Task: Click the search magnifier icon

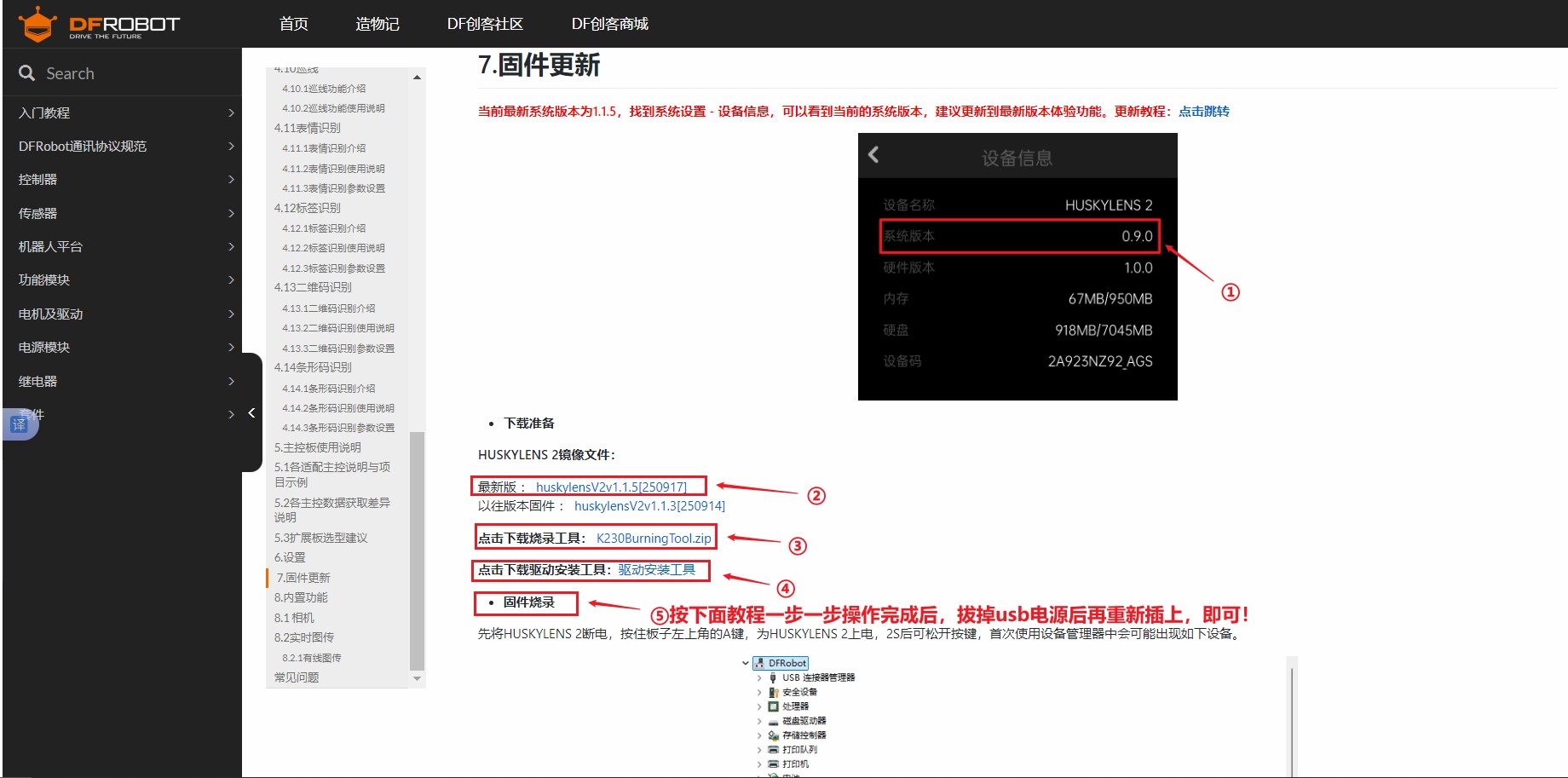Action: [27, 73]
